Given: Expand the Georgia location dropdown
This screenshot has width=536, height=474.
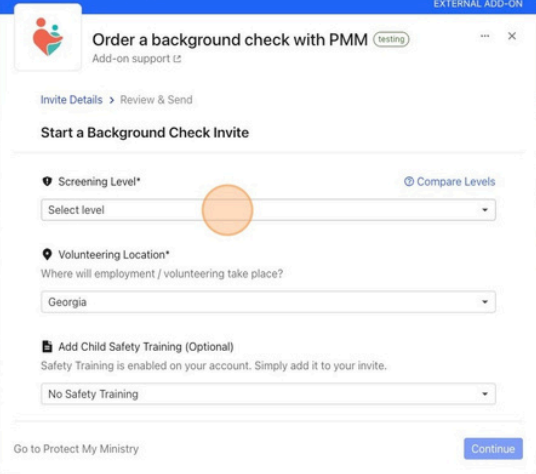Looking at the screenshot, I should [x=268, y=302].
